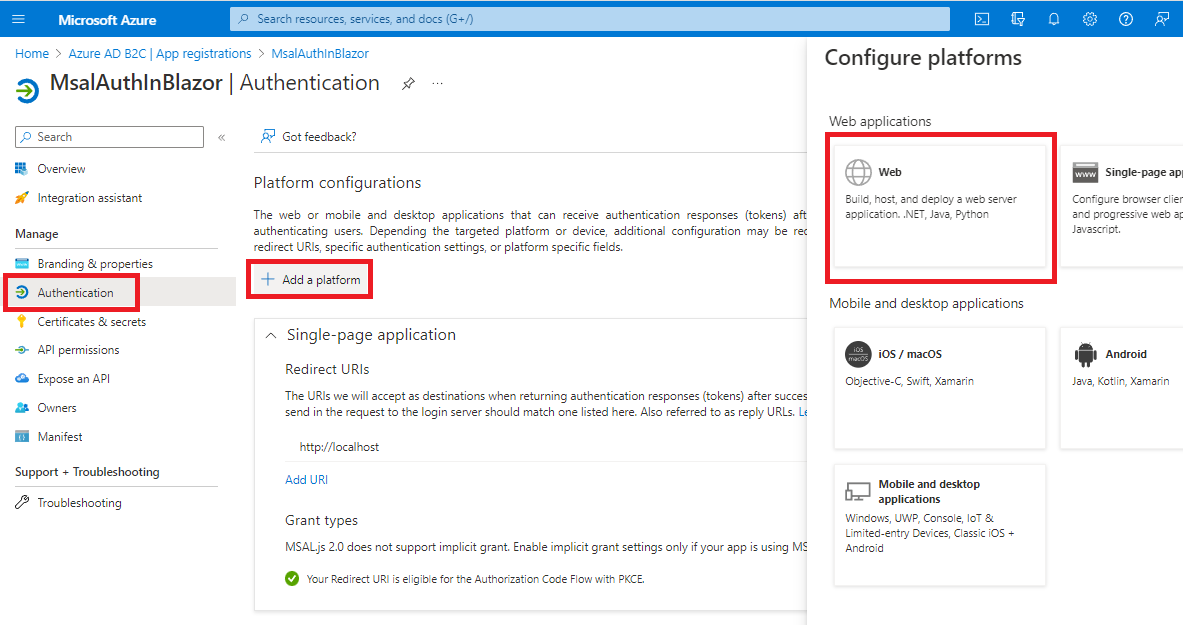The height and width of the screenshot is (625, 1183).
Task: Open the ellipsis more options
Action: point(438,84)
